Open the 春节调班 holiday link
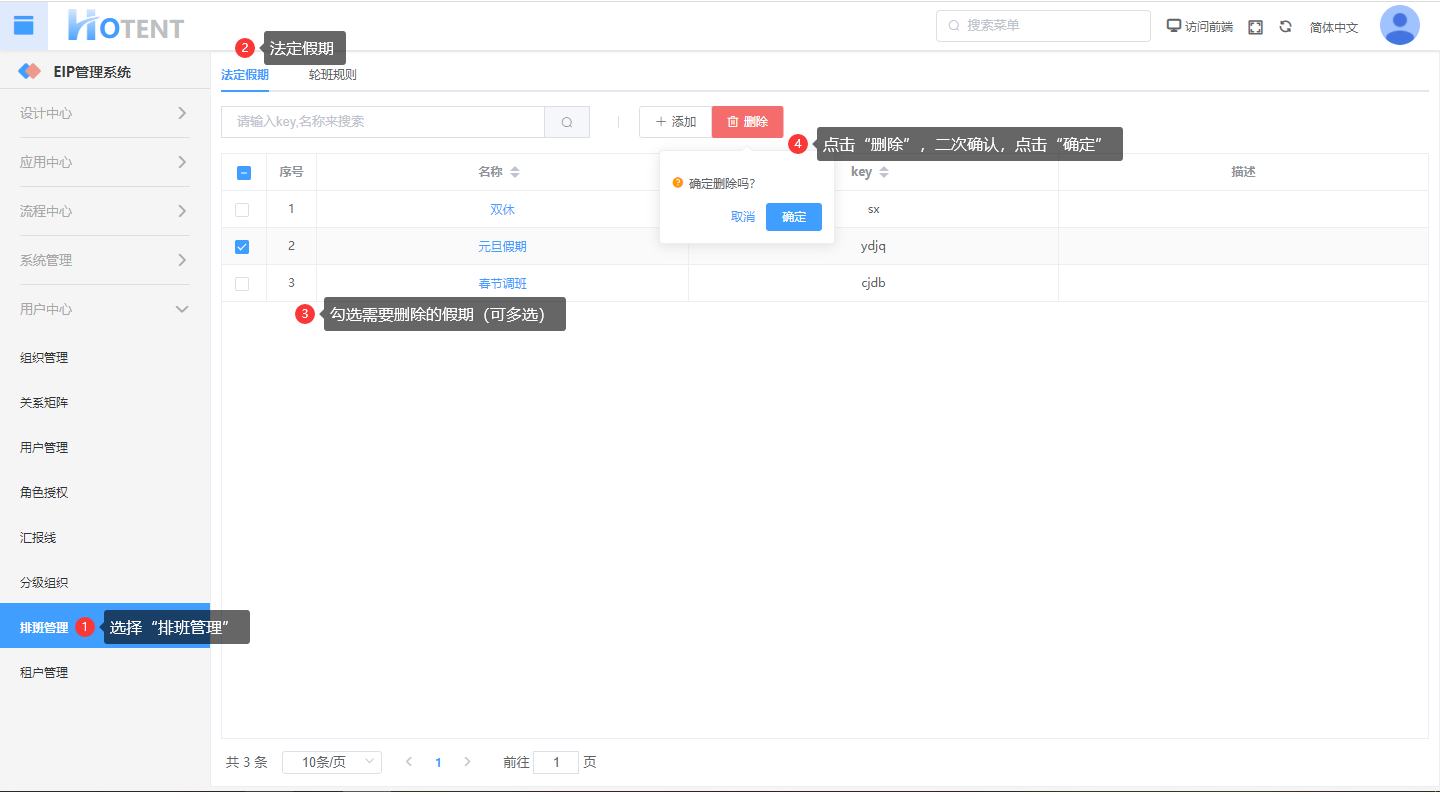 point(502,284)
